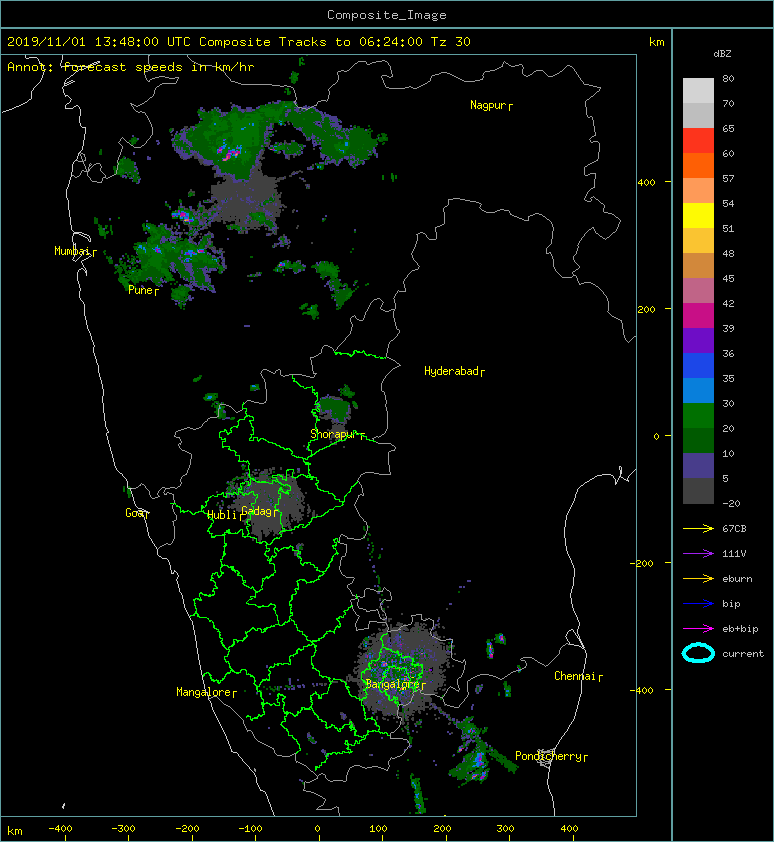This screenshot has width=774, height=842.
Task: Click the magenta eb+bip arrow legend icon
Action: pos(698,629)
